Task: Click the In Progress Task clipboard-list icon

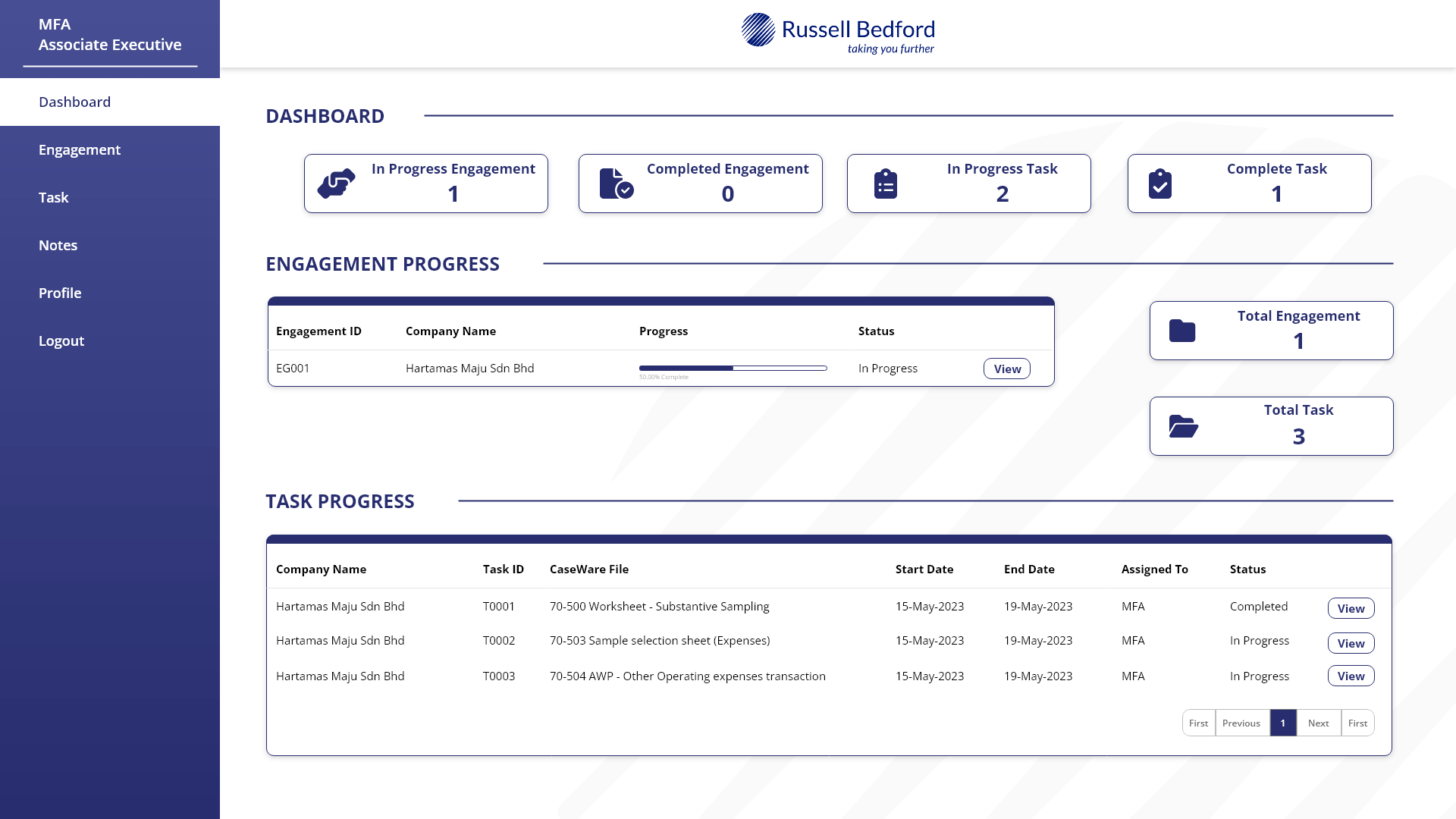Action: [886, 184]
